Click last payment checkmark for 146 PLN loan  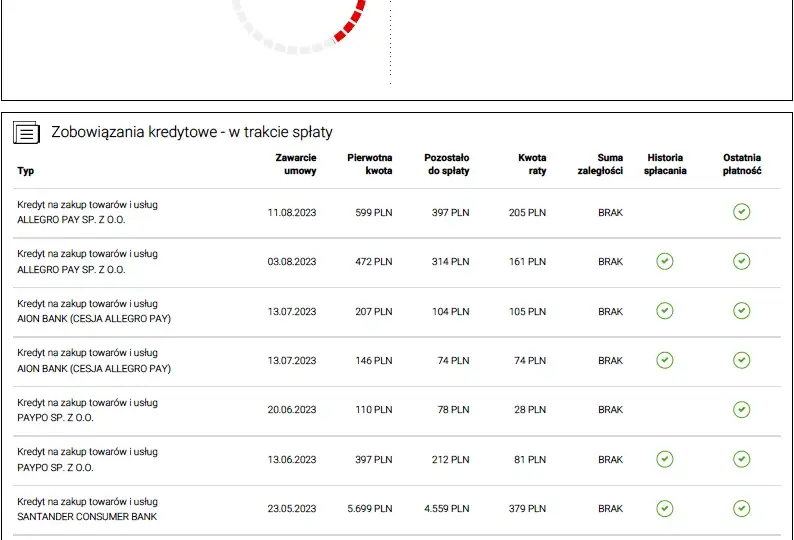pyautogui.click(x=741, y=360)
